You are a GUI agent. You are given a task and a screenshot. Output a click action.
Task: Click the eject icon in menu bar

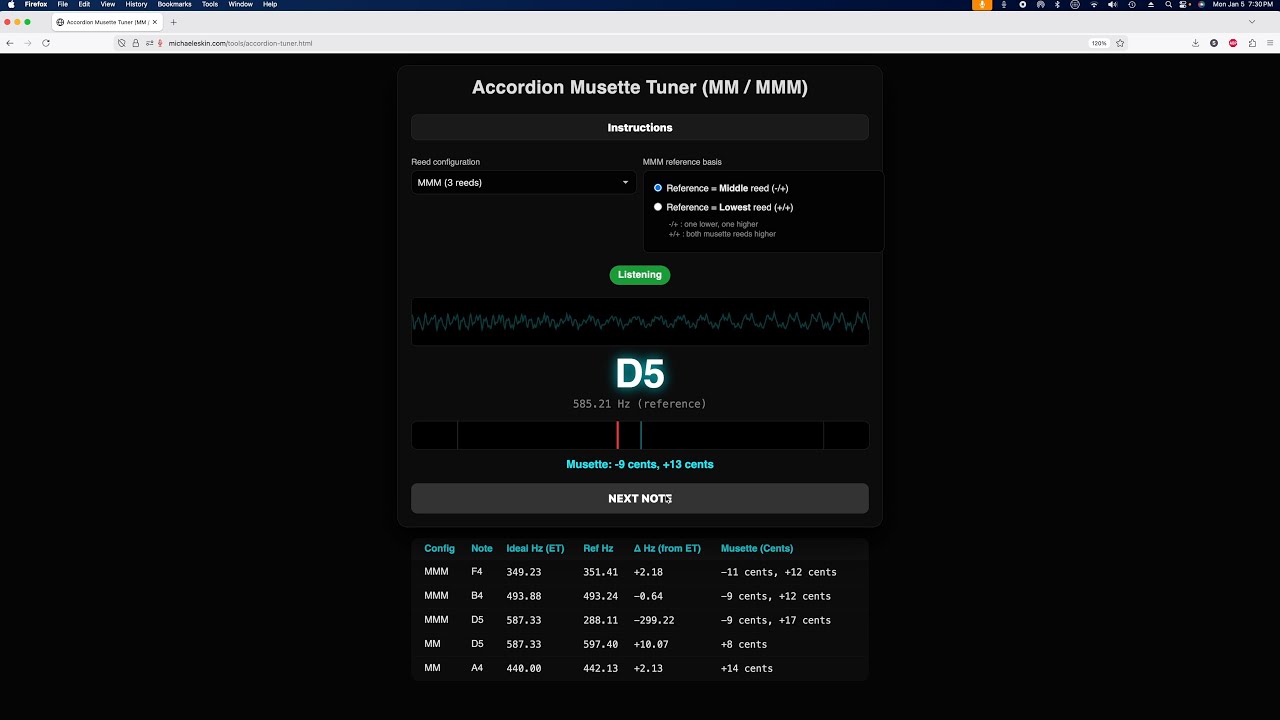tap(1151, 4)
